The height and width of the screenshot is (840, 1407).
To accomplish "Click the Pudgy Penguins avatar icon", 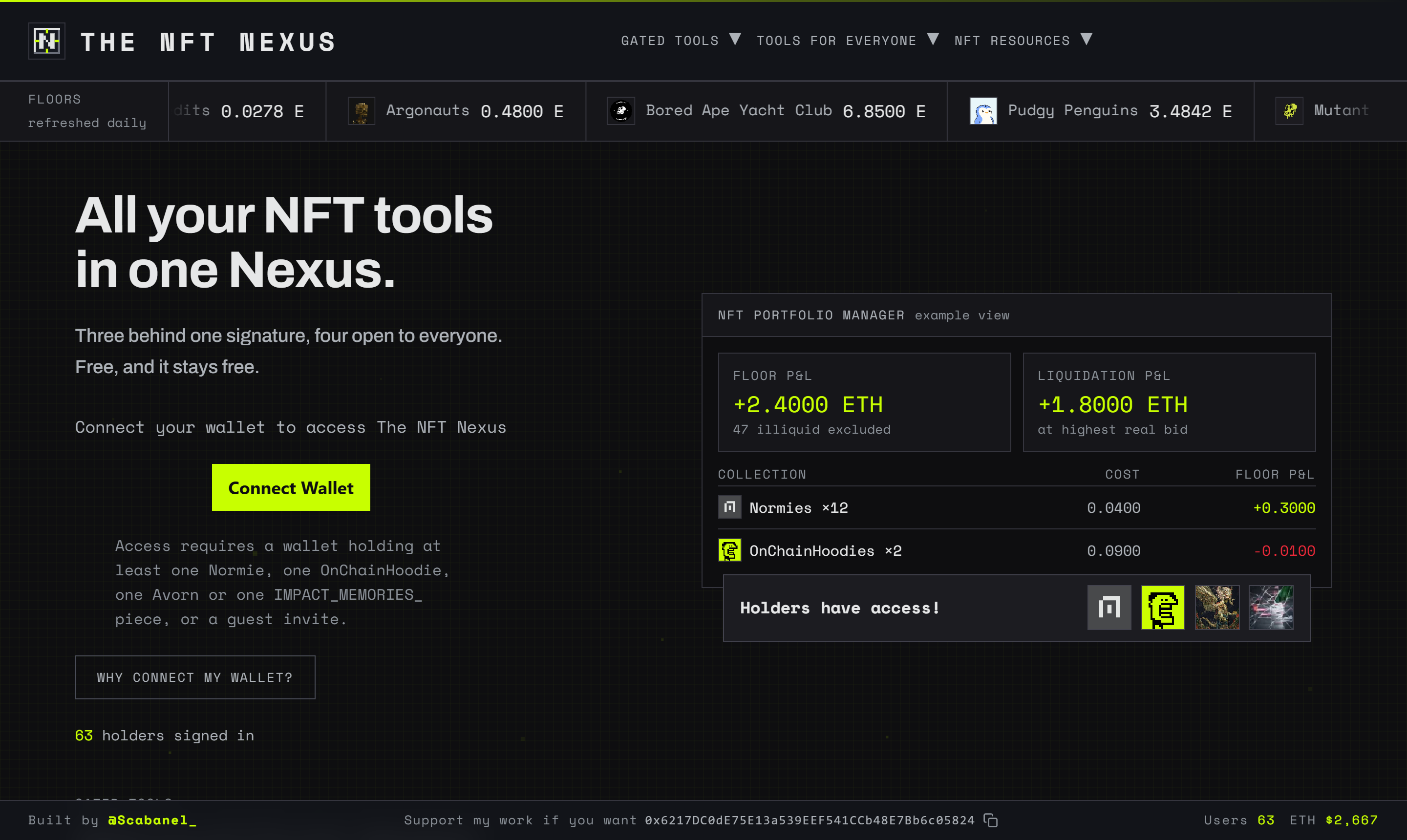I will (x=983, y=111).
